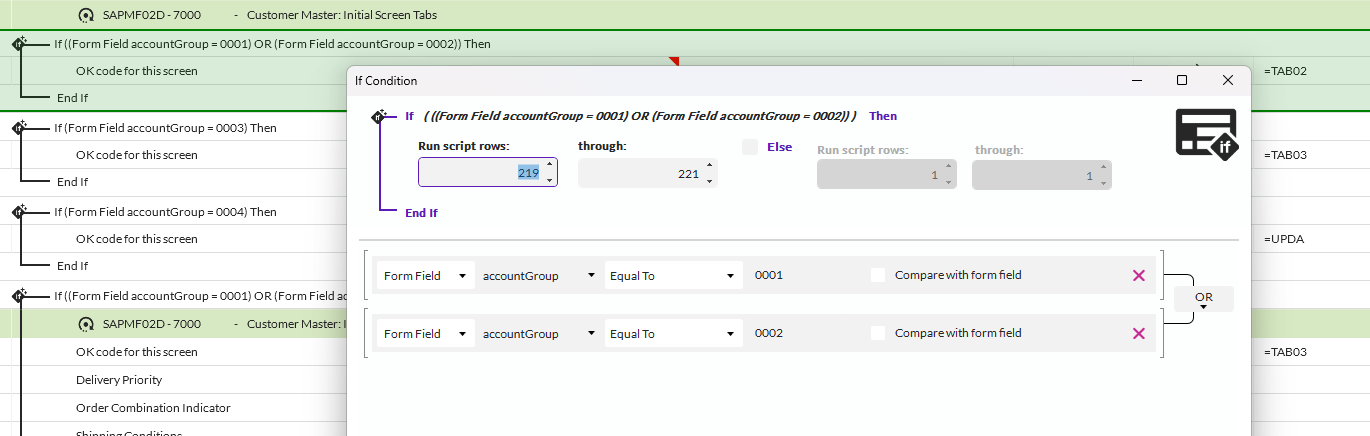This screenshot has width=1370, height=436.
Task: Increase the through row value 221 with the up arrow
Action: coord(709,167)
